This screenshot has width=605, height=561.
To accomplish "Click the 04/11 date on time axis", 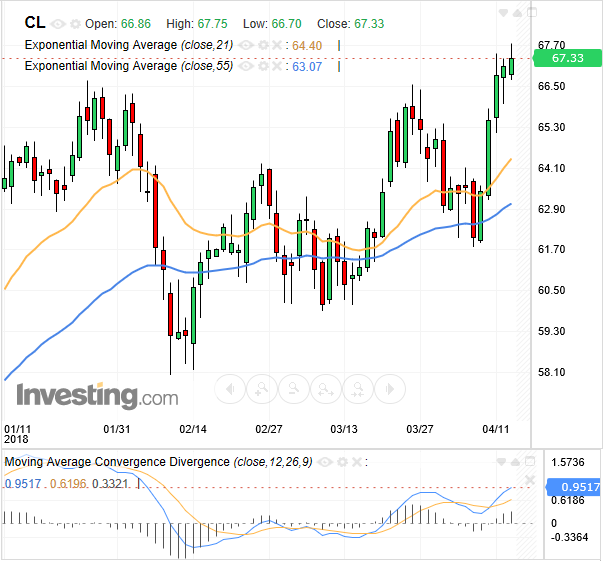I will 496,429.
